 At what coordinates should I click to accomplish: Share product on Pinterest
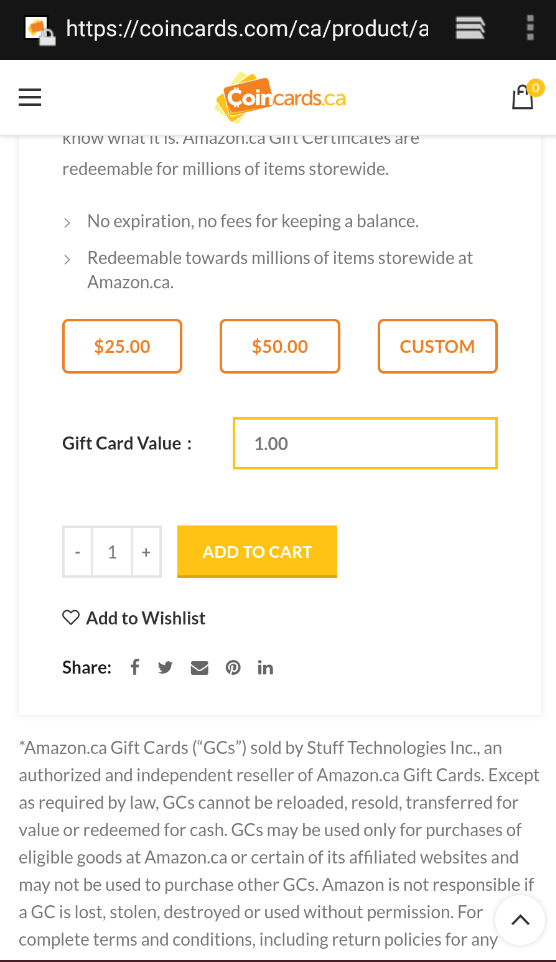click(x=233, y=668)
